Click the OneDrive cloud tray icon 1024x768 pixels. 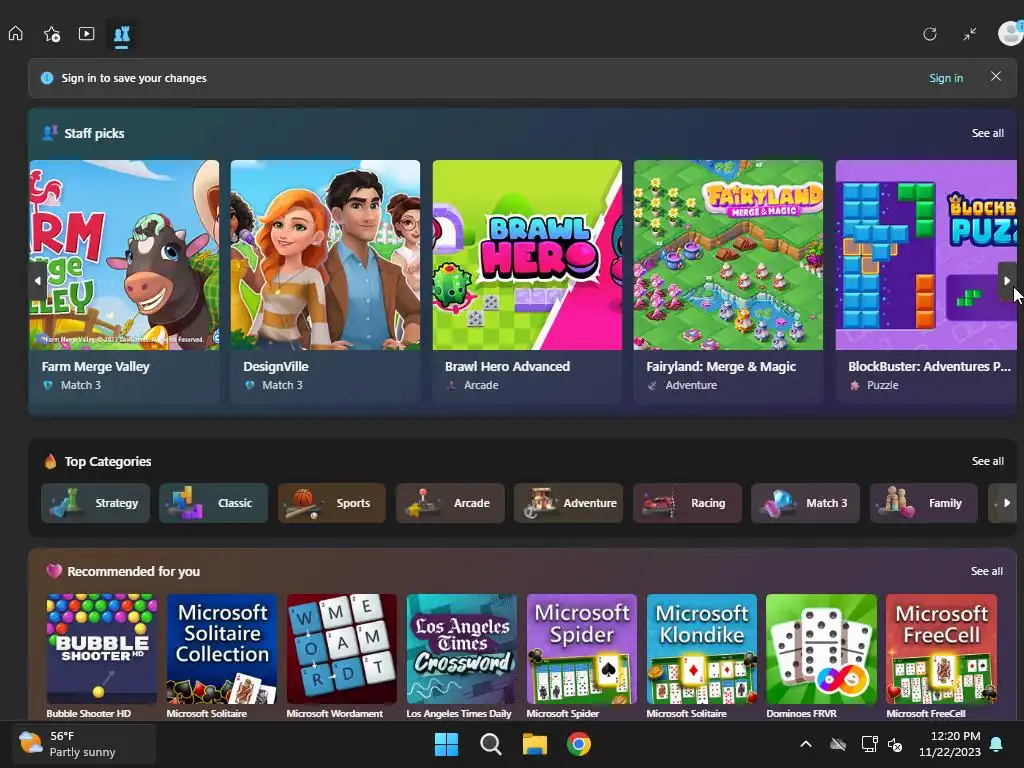(x=838, y=744)
